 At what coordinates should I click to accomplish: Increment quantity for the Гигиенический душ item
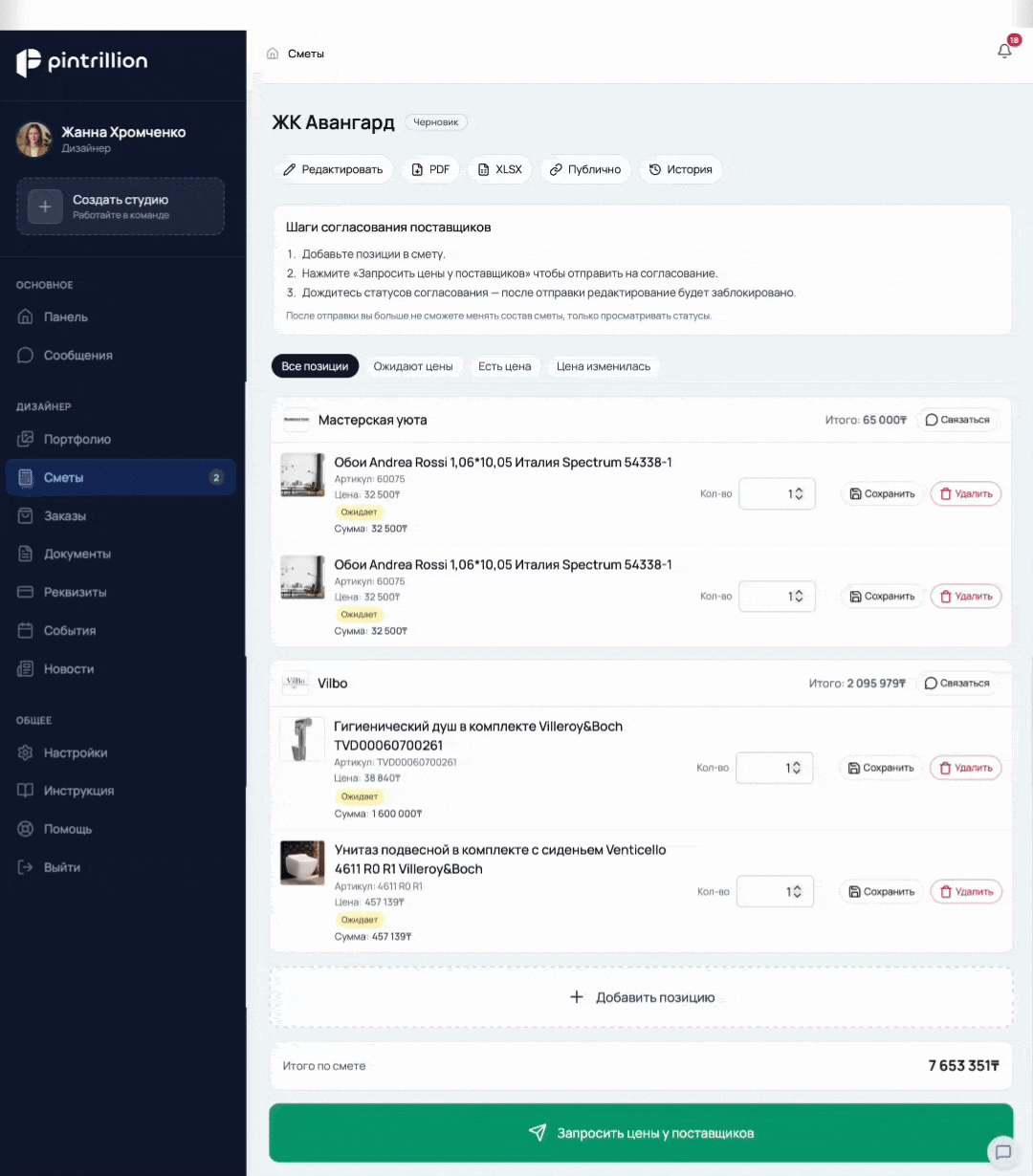click(x=795, y=764)
